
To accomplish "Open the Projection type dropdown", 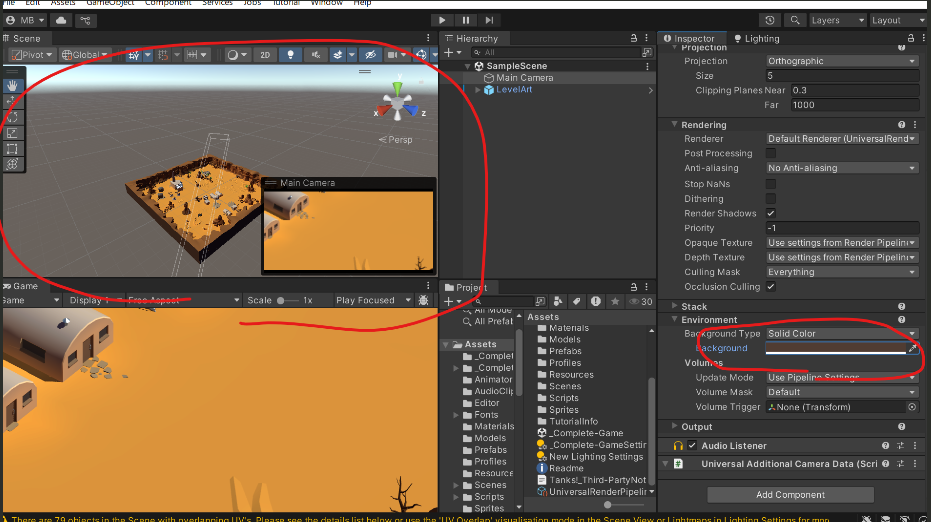I will 842,61.
